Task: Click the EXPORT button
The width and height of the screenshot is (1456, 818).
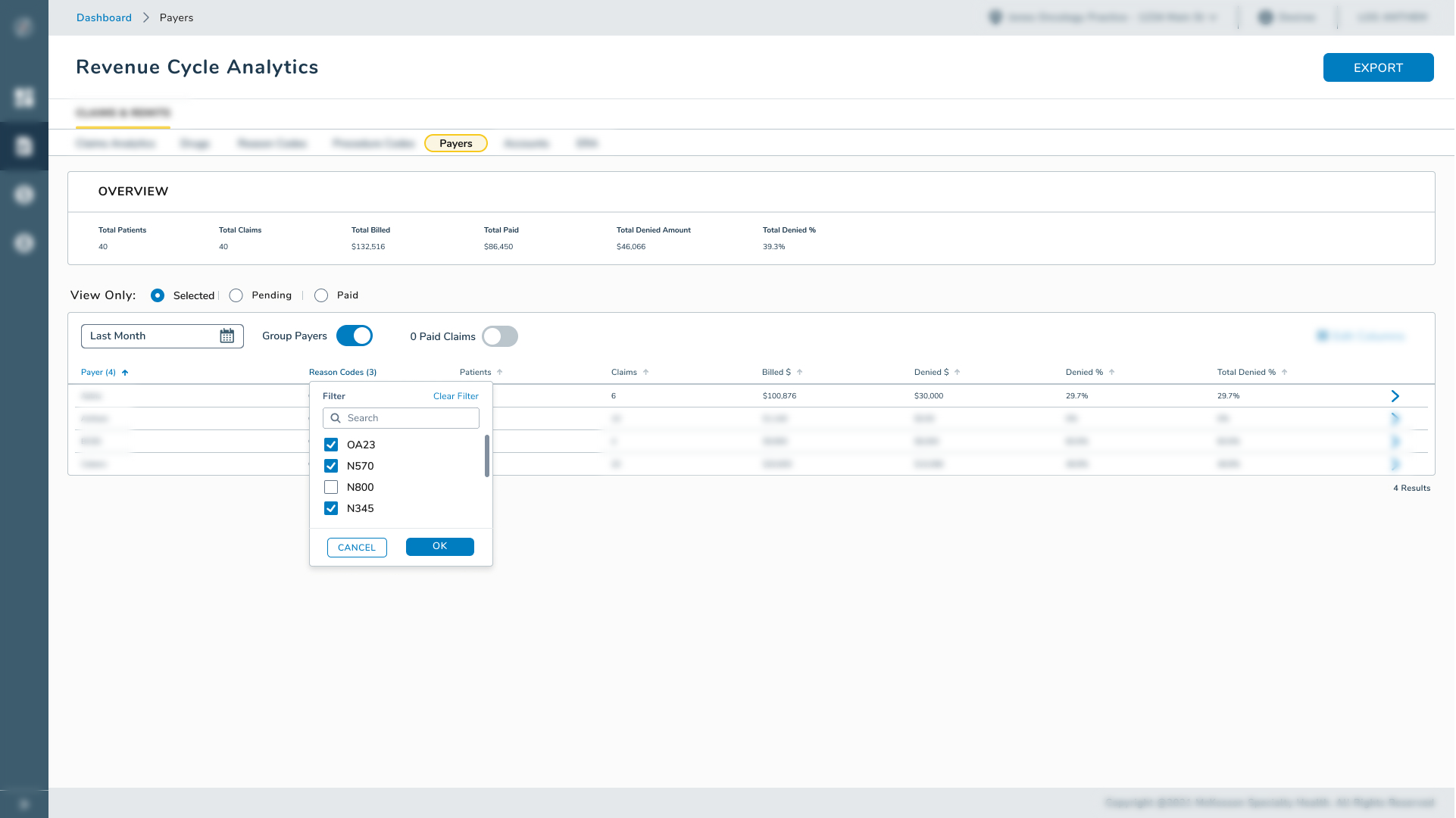Action: coord(1379,67)
